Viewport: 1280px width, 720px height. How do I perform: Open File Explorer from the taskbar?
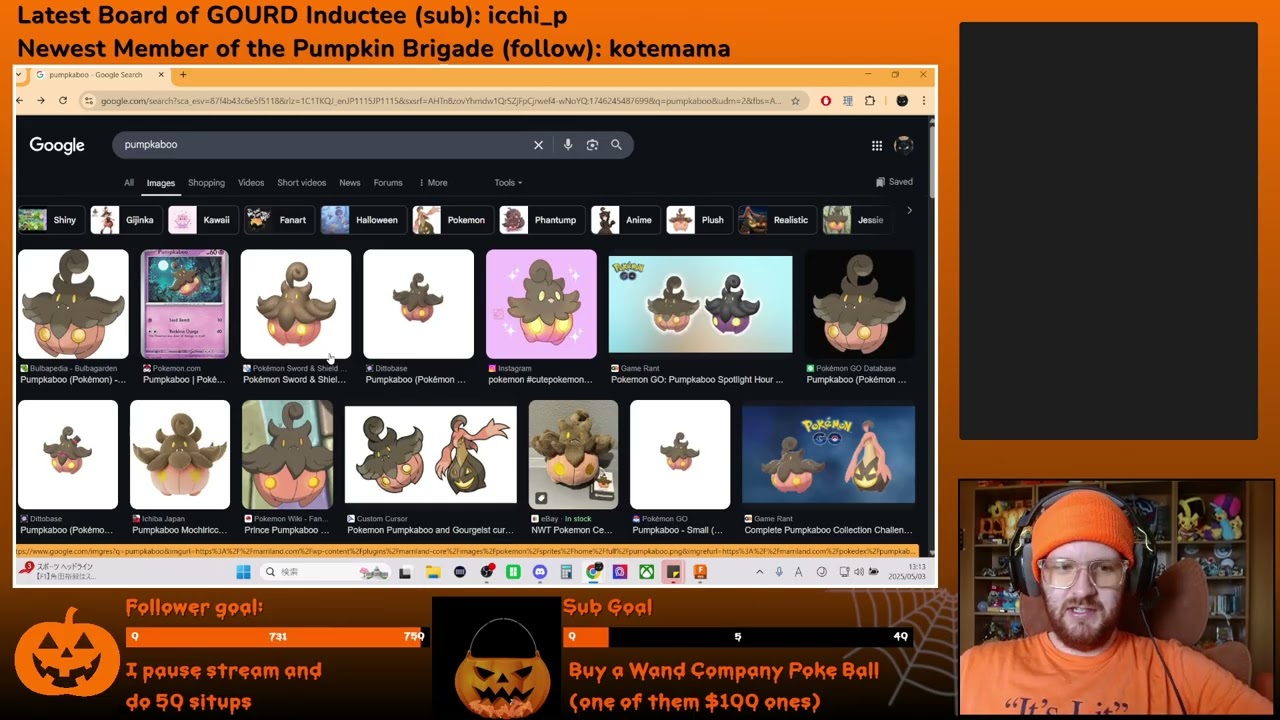(432, 572)
